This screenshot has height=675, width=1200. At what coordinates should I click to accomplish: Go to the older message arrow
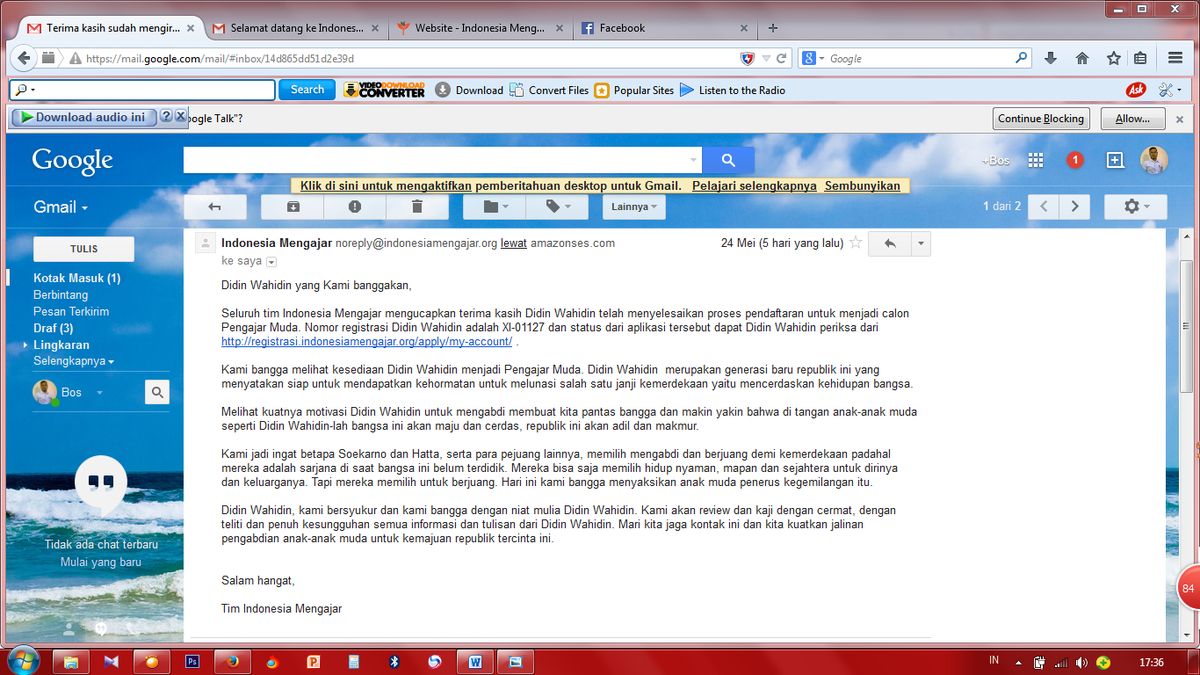point(1075,207)
